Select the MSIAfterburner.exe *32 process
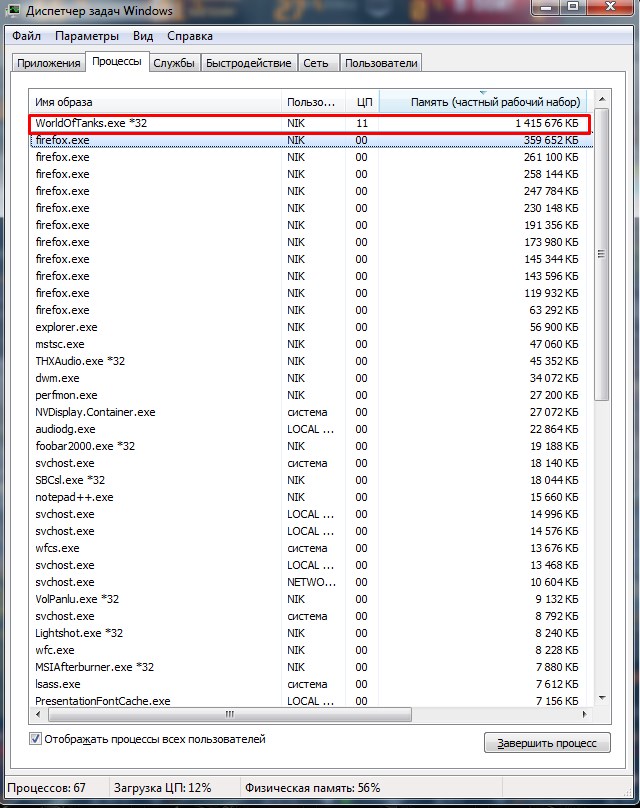 310,667
